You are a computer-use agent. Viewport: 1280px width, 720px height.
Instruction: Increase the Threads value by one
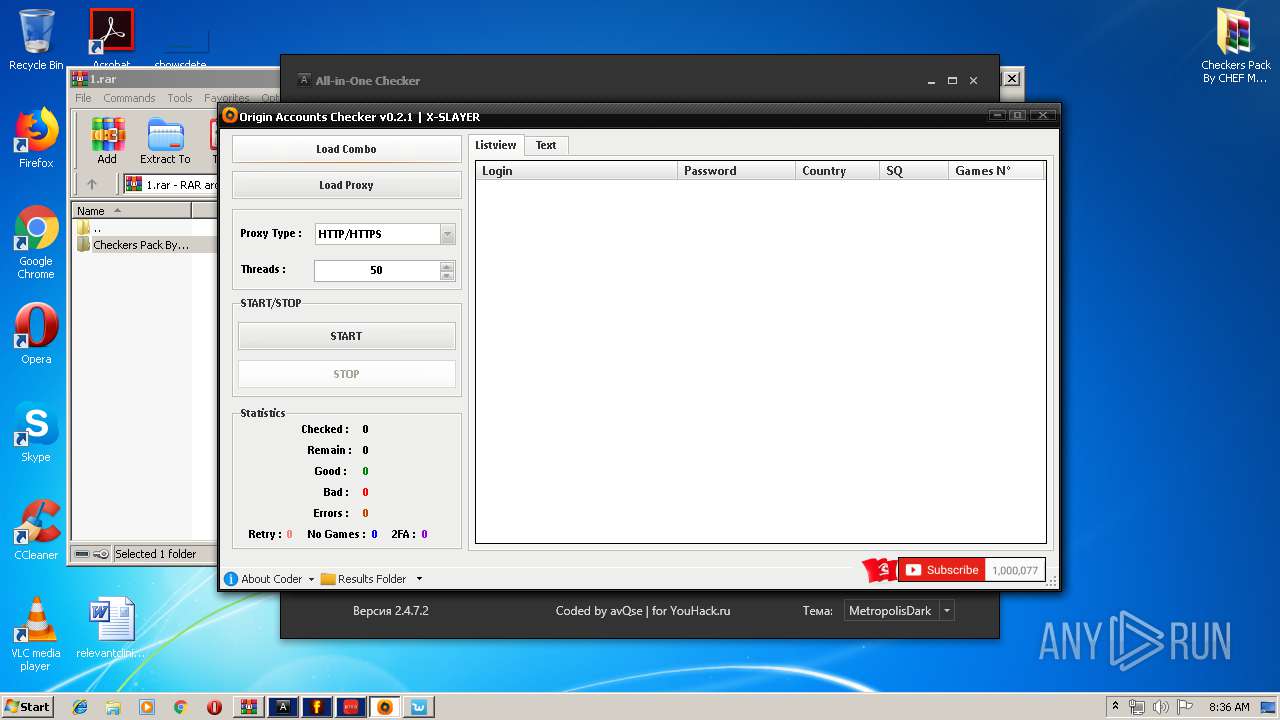(447, 266)
